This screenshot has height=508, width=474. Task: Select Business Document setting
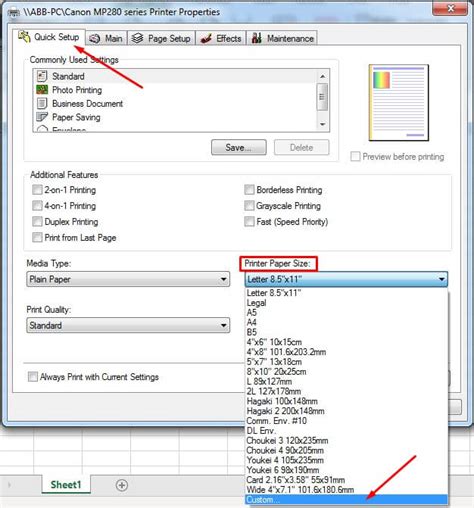[x=175, y=103]
